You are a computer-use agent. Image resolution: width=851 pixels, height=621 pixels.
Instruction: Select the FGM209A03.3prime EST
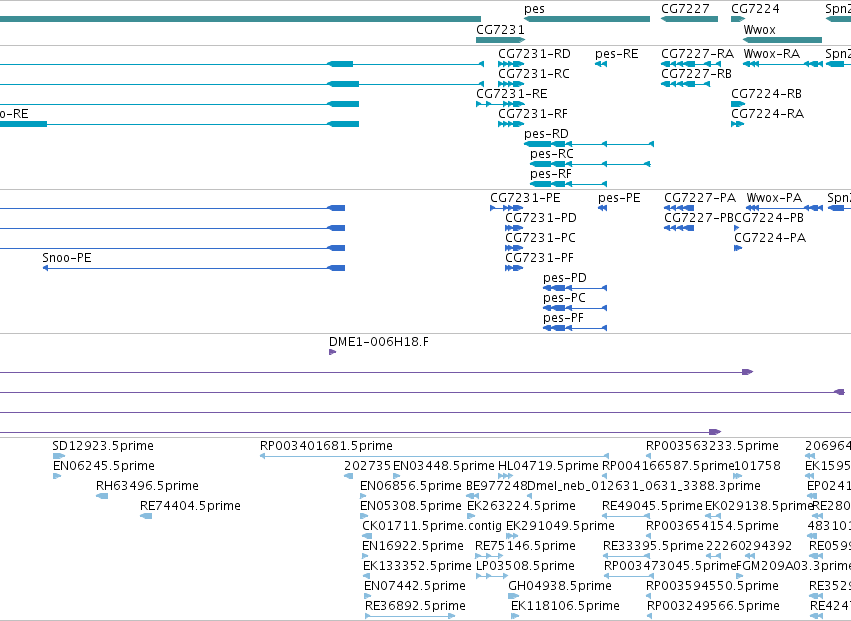(x=739, y=576)
